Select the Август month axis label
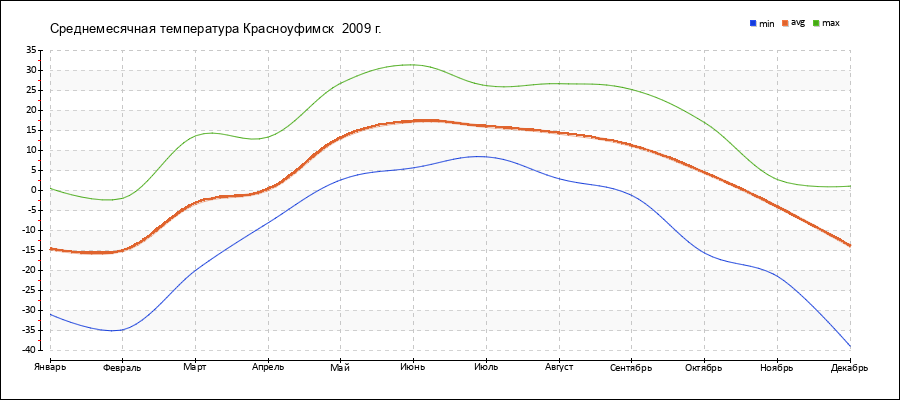The height and width of the screenshot is (400, 900). (559, 367)
